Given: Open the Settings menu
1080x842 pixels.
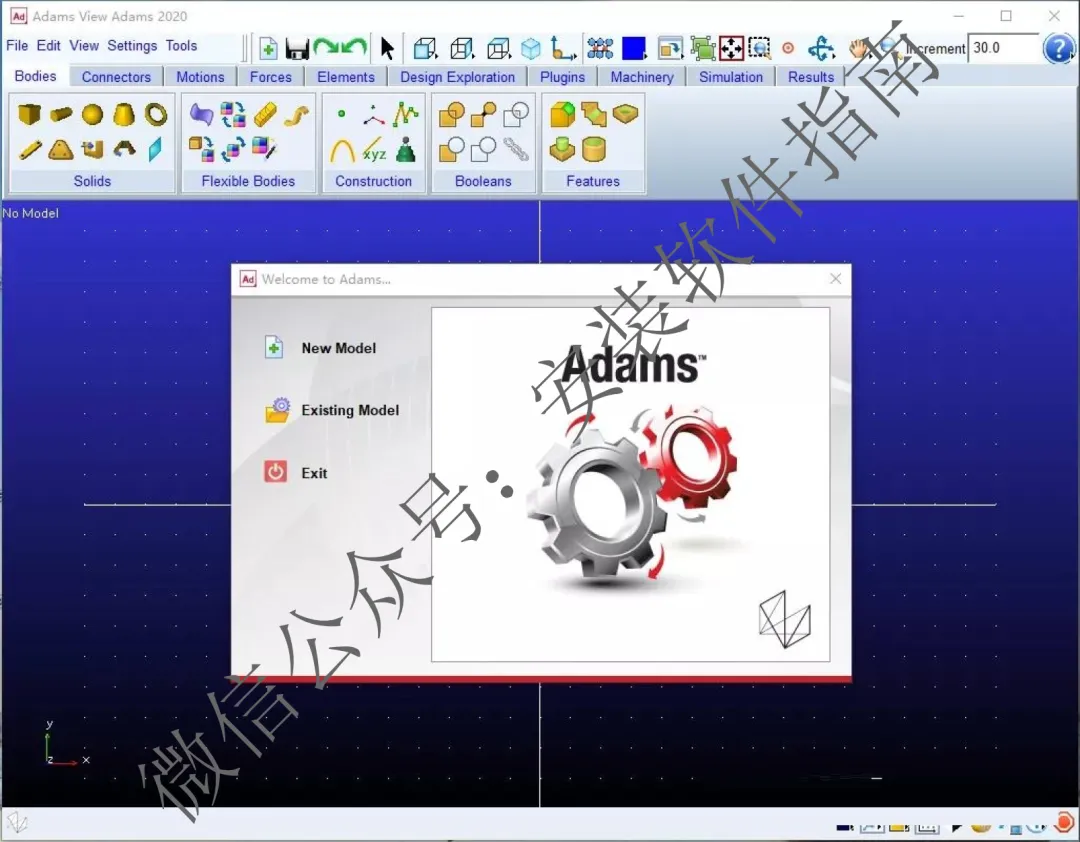Looking at the screenshot, I should tap(132, 45).
